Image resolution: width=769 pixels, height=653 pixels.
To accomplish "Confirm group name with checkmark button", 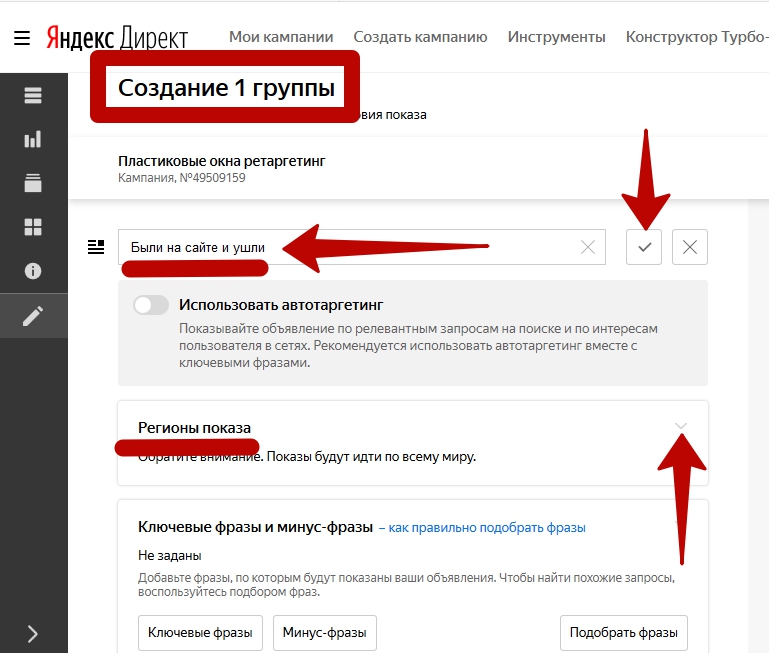I will tap(644, 247).
